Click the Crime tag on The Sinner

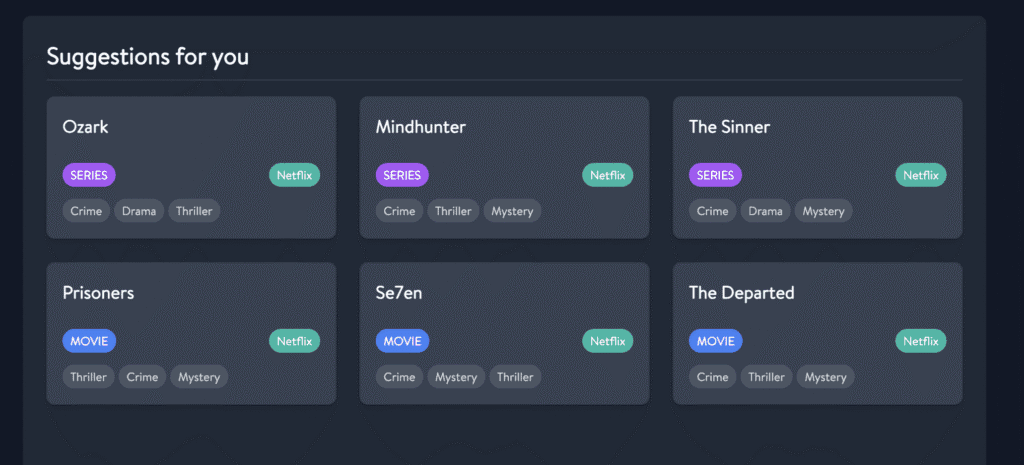(712, 211)
